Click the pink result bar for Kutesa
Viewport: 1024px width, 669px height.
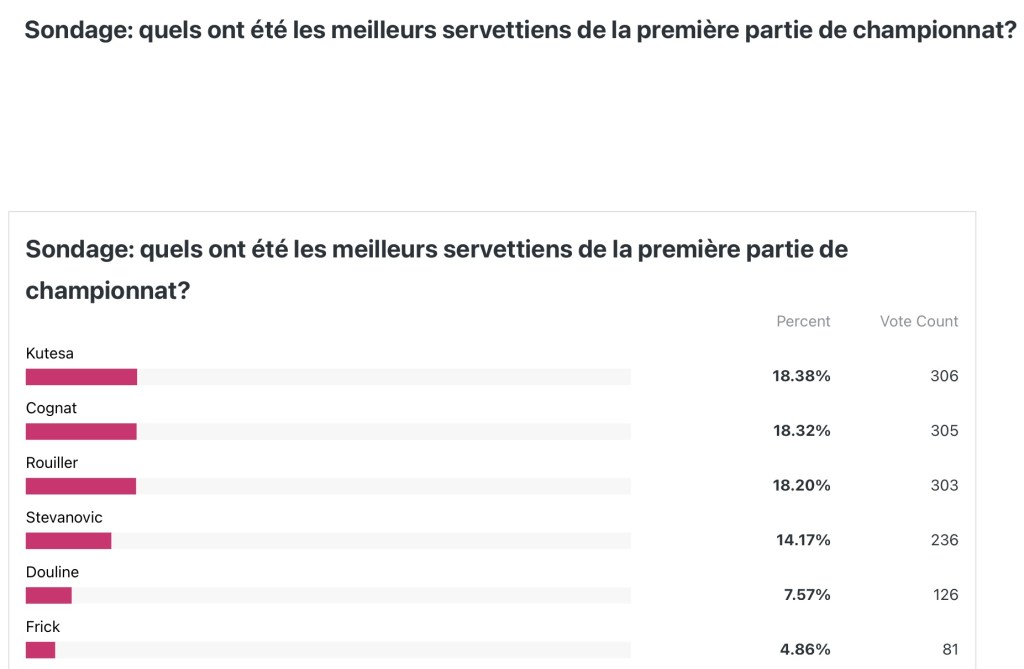coord(81,377)
